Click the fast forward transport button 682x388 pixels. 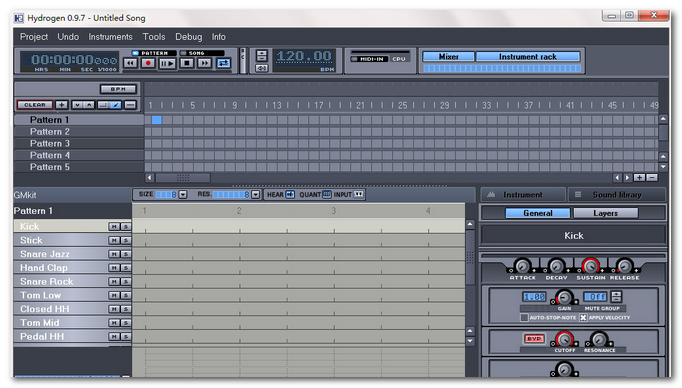(x=204, y=63)
